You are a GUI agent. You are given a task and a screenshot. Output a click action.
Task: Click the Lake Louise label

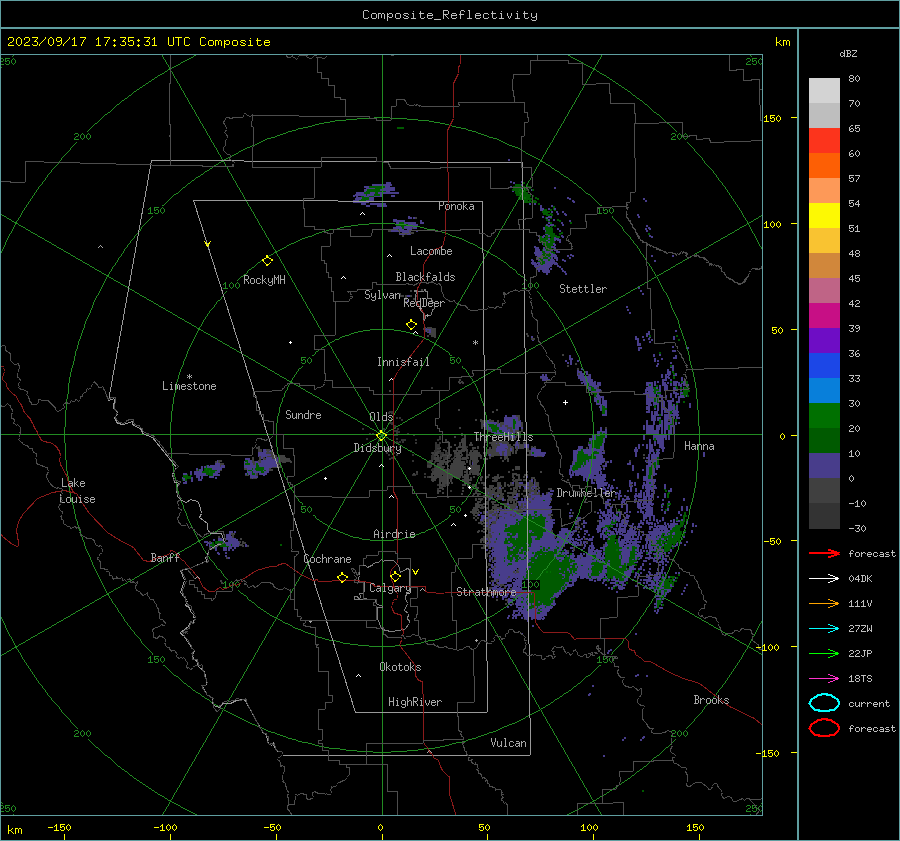[77, 491]
